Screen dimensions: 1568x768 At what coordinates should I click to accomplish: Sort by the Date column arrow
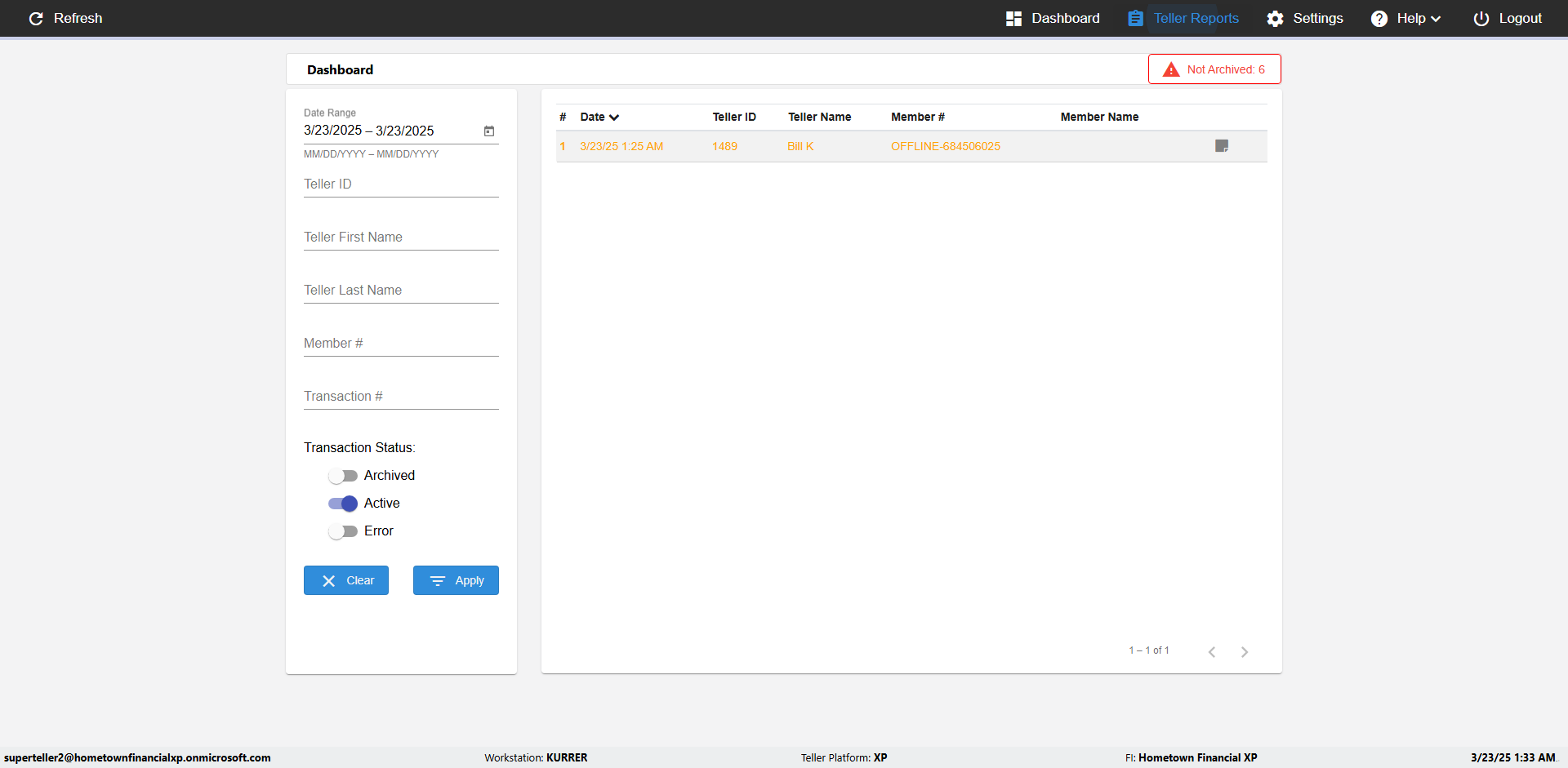614,118
